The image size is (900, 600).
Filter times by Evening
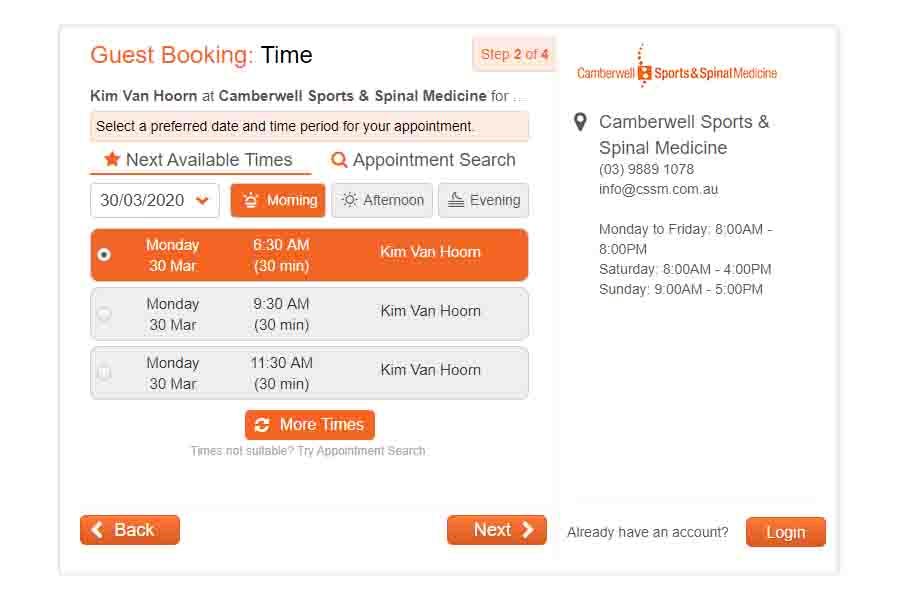click(484, 200)
